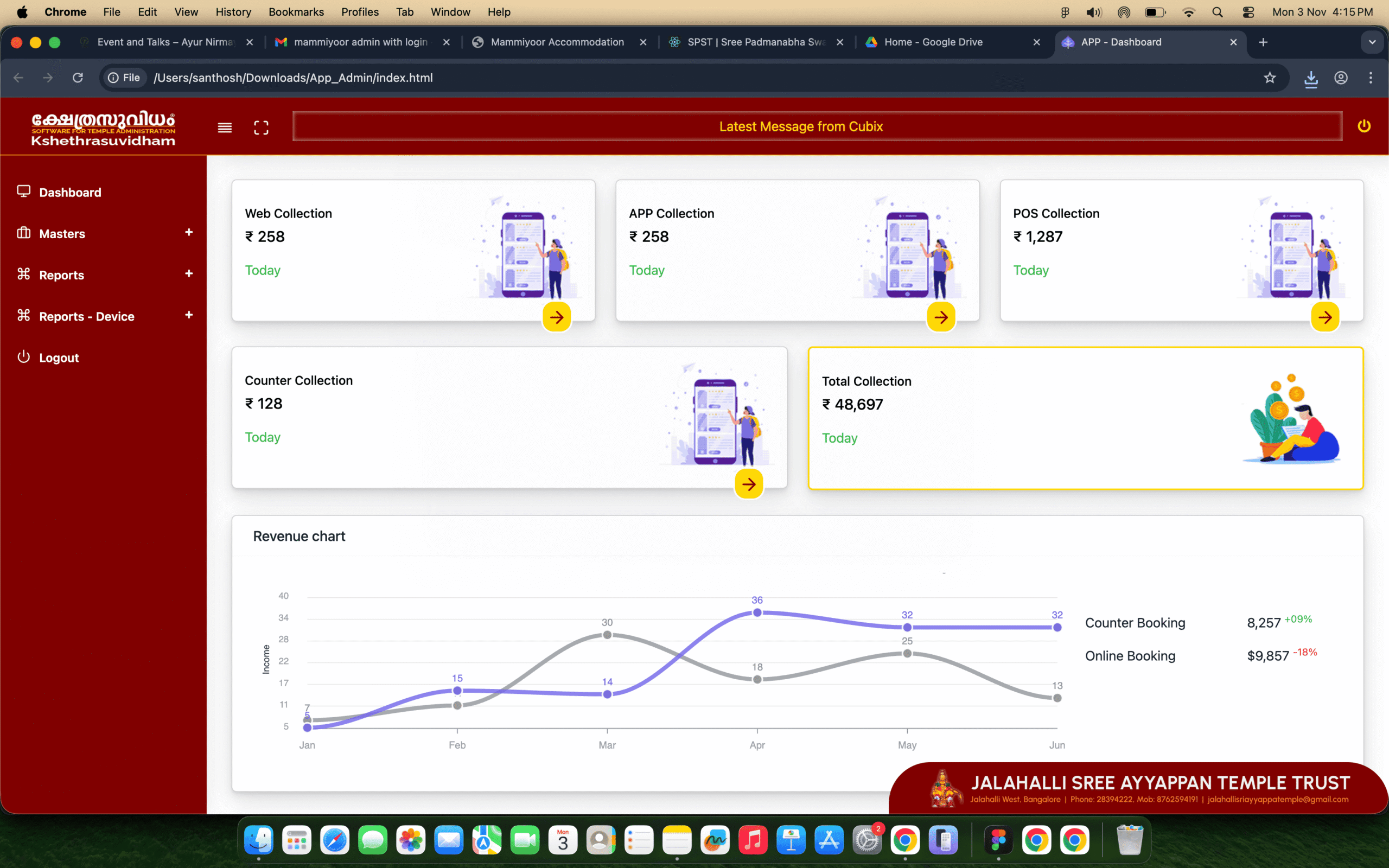Image resolution: width=1389 pixels, height=868 pixels.
Task: Click the Chrome downloads icon
Action: [x=1311, y=78]
